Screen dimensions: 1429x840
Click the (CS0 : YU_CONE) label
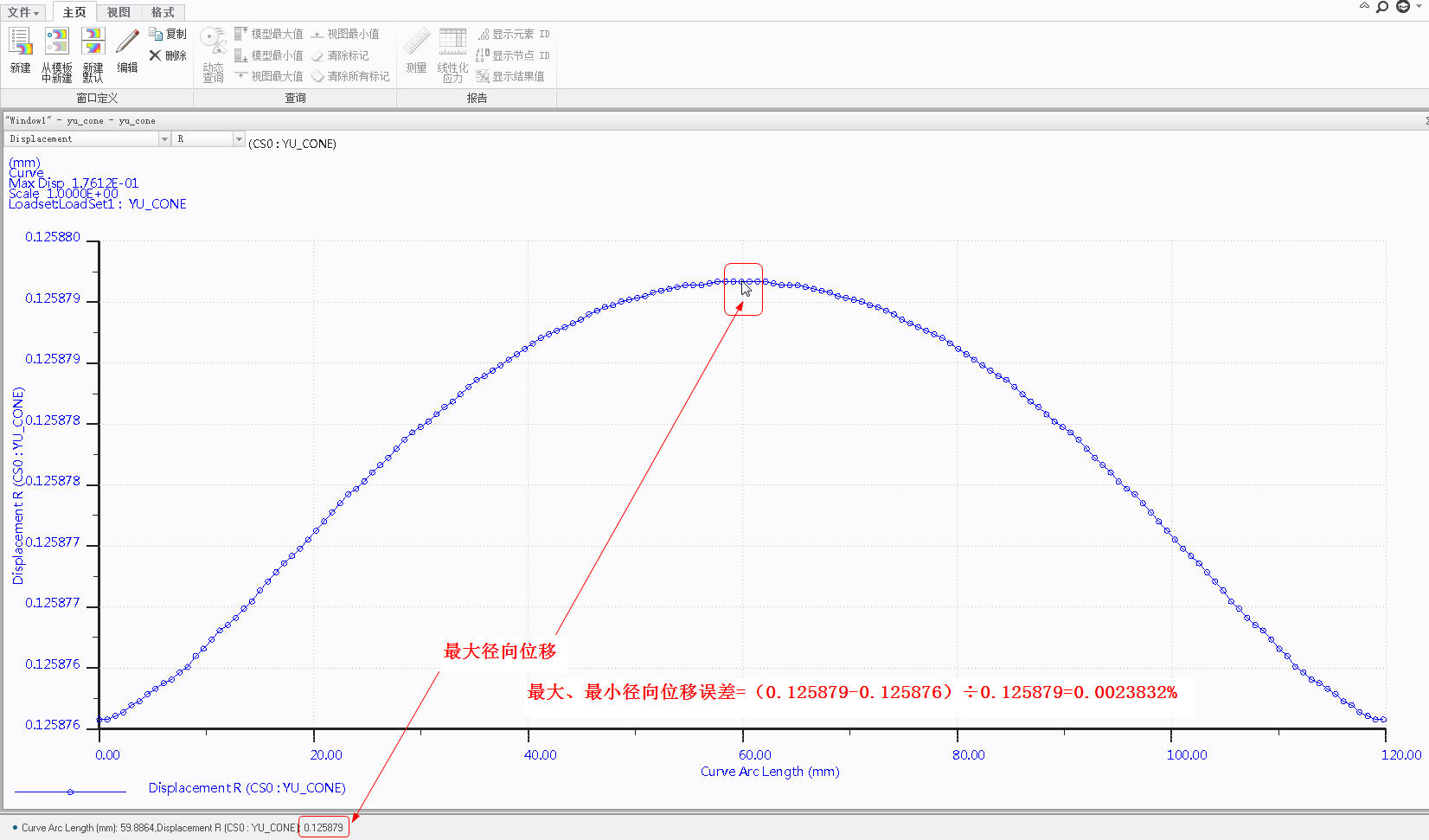tap(292, 144)
